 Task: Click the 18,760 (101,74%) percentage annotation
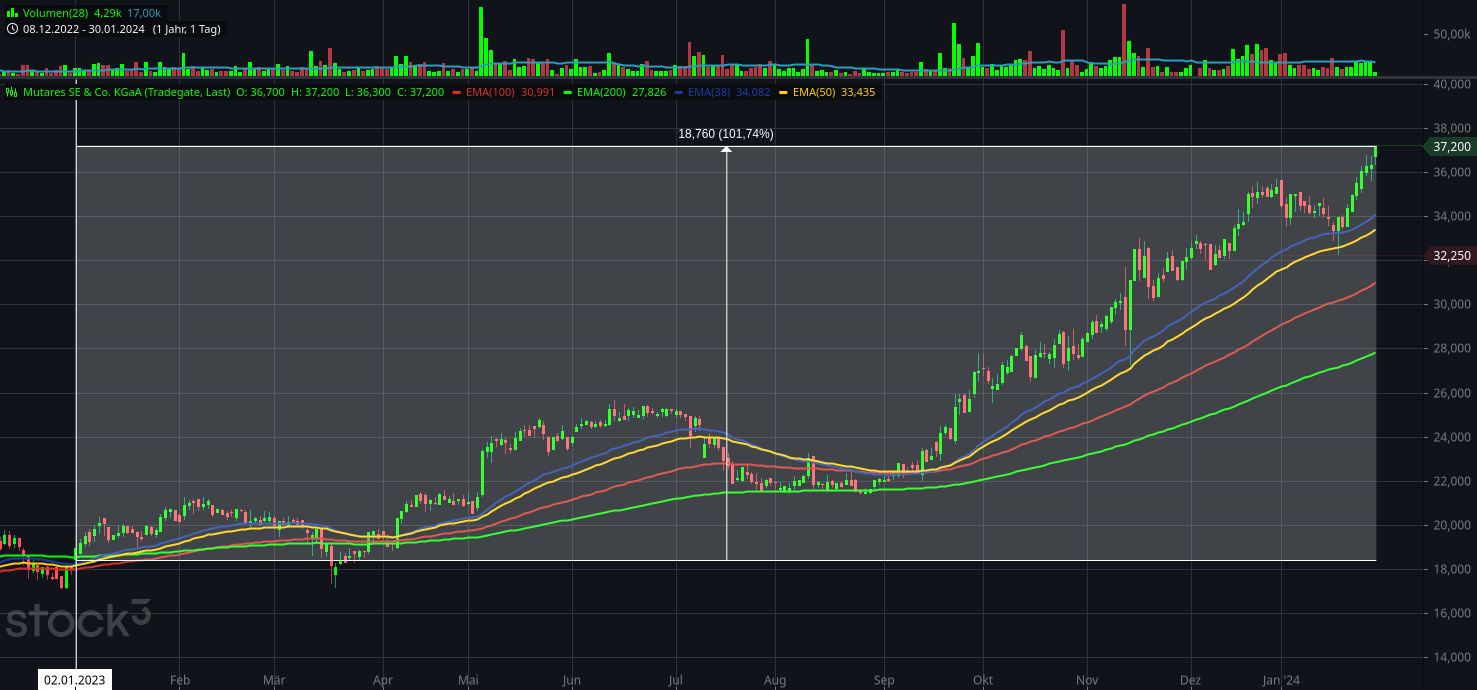tap(726, 132)
